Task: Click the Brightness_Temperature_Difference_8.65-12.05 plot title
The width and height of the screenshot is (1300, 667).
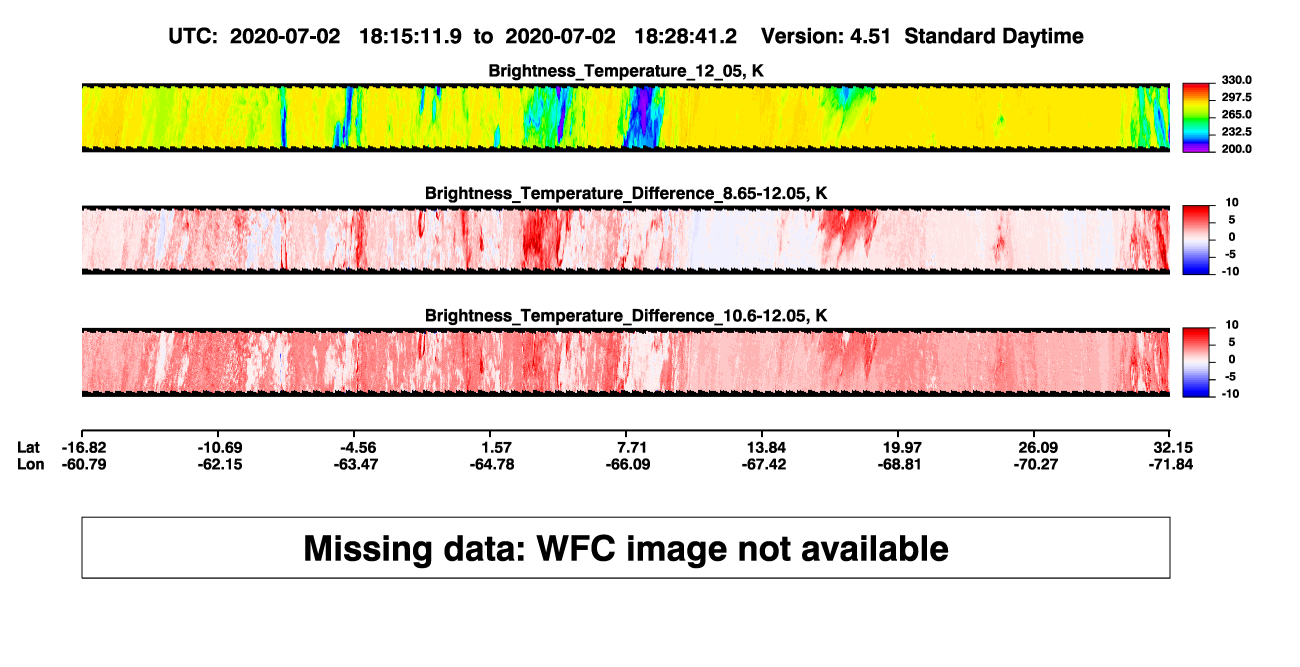Action: tap(626, 193)
